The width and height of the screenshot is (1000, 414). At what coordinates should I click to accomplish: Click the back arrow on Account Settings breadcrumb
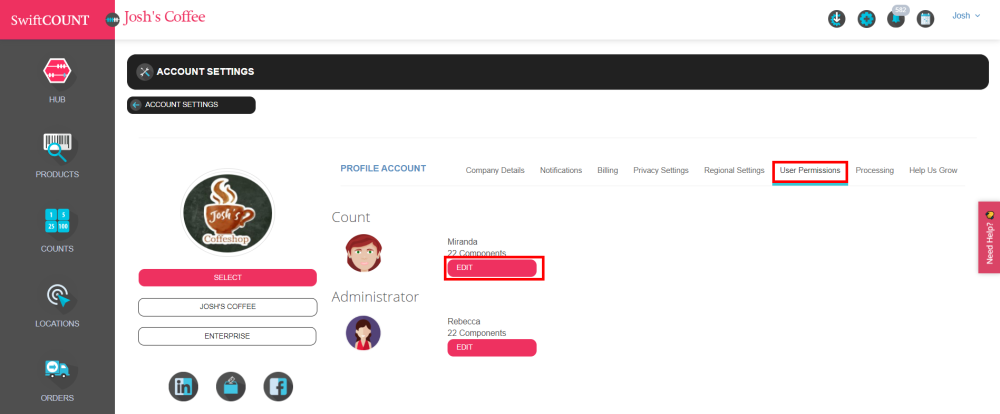(136, 105)
